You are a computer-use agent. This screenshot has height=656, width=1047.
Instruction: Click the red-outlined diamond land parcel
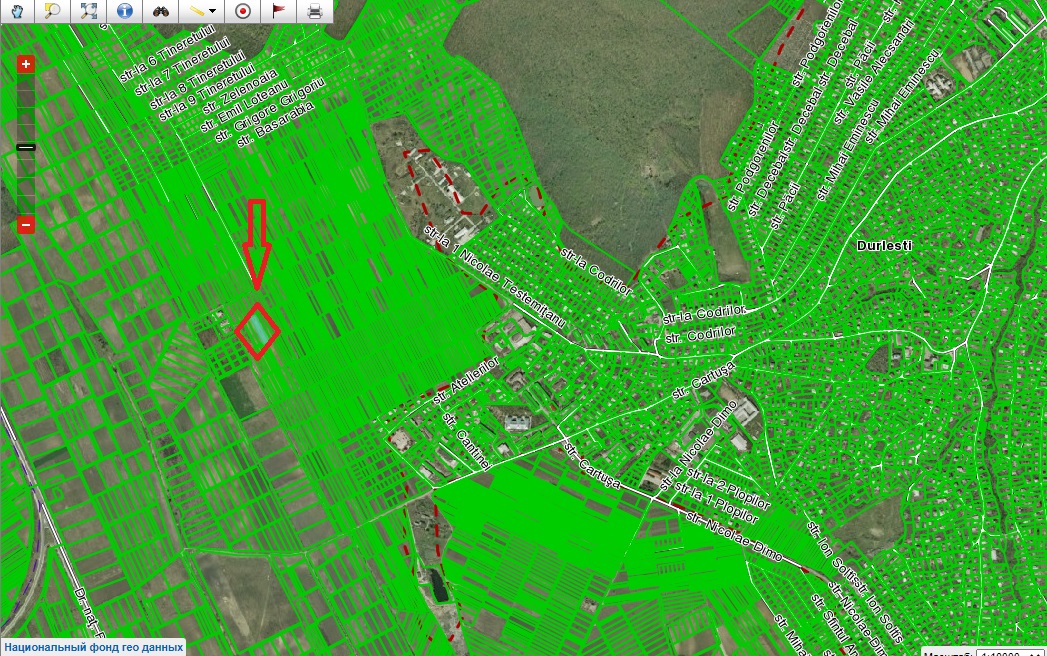pyautogui.click(x=257, y=330)
